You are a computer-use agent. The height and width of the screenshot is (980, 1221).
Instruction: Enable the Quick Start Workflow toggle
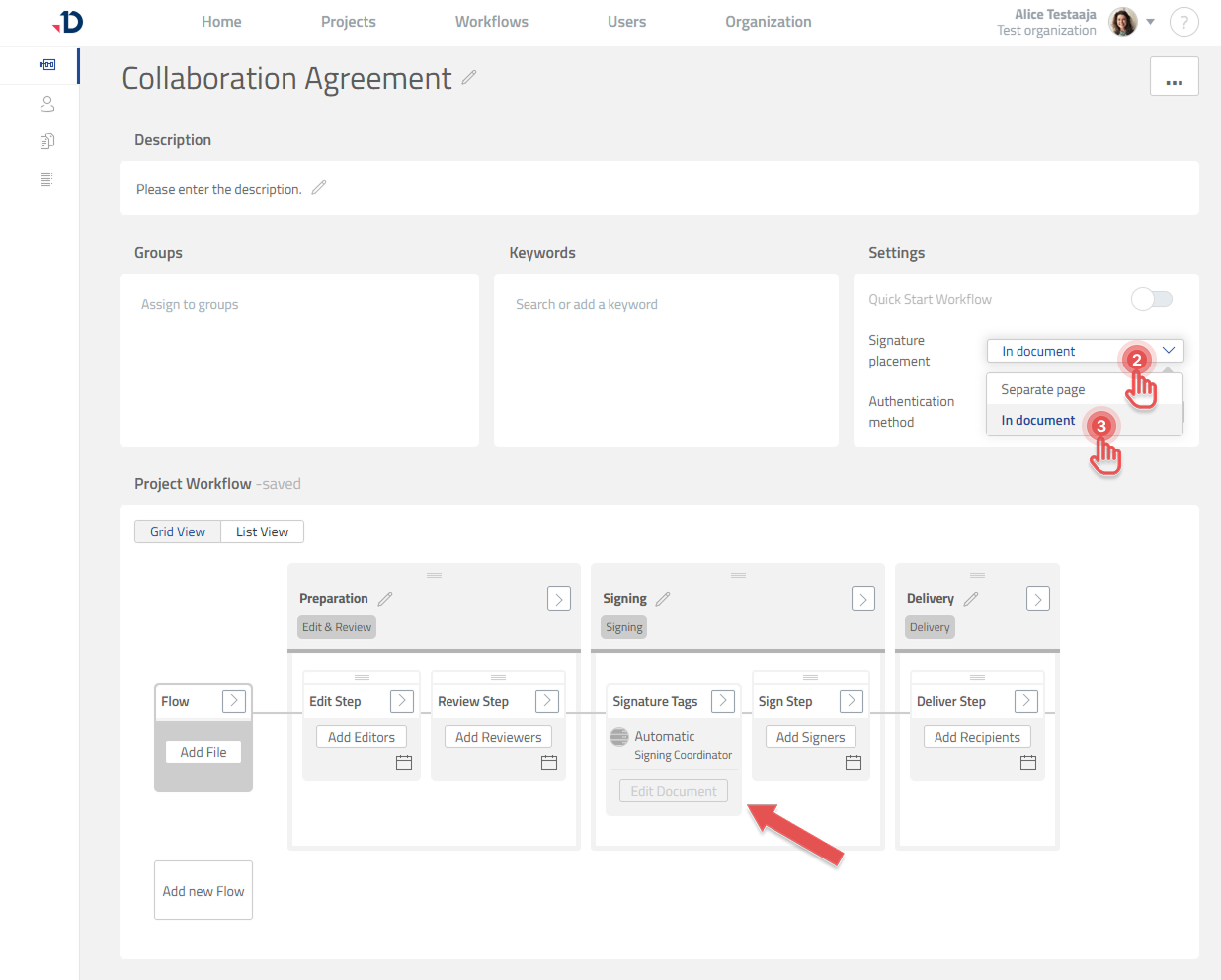(1151, 299)
